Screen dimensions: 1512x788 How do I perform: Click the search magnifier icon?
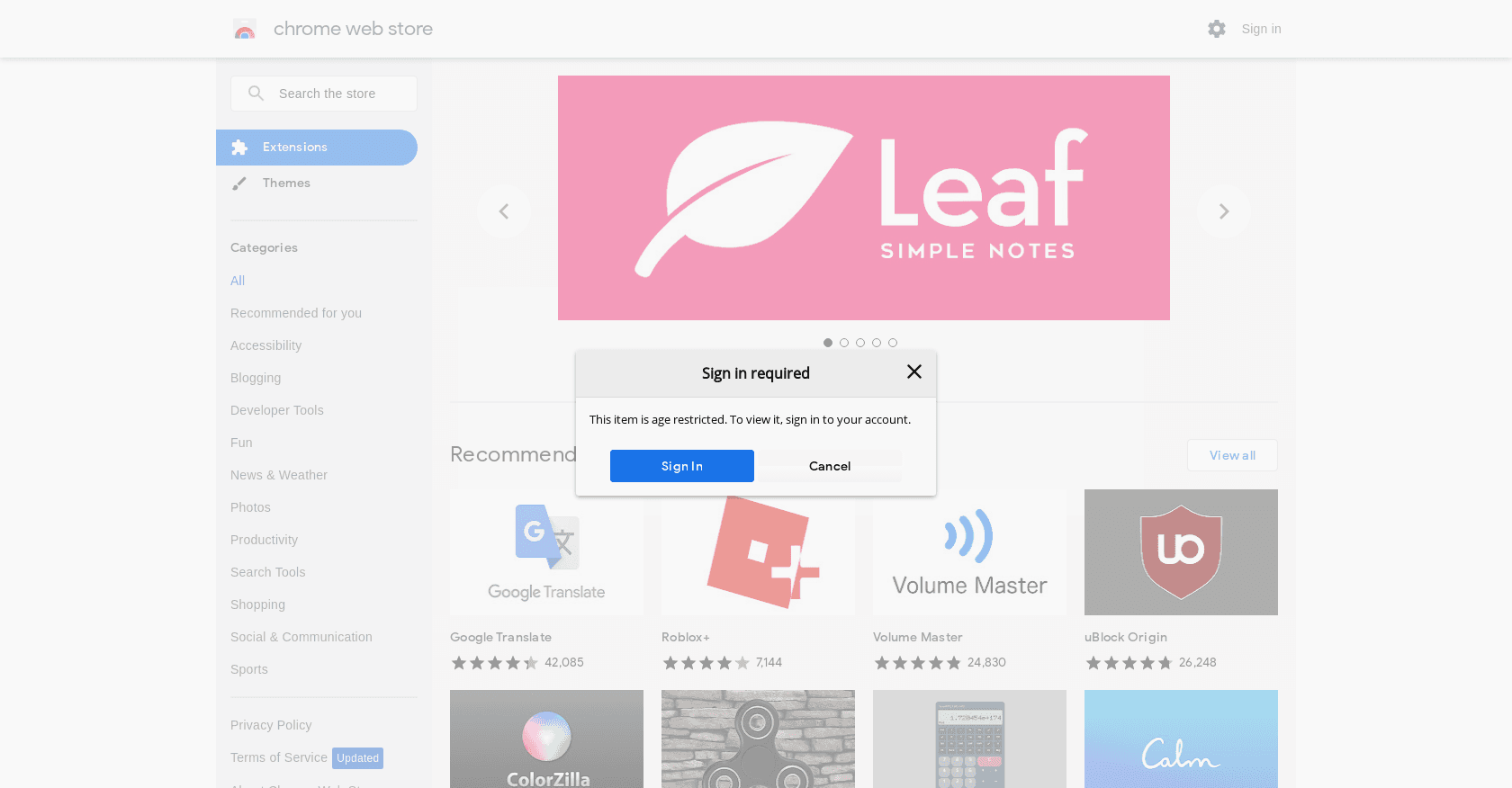(256, 94)
